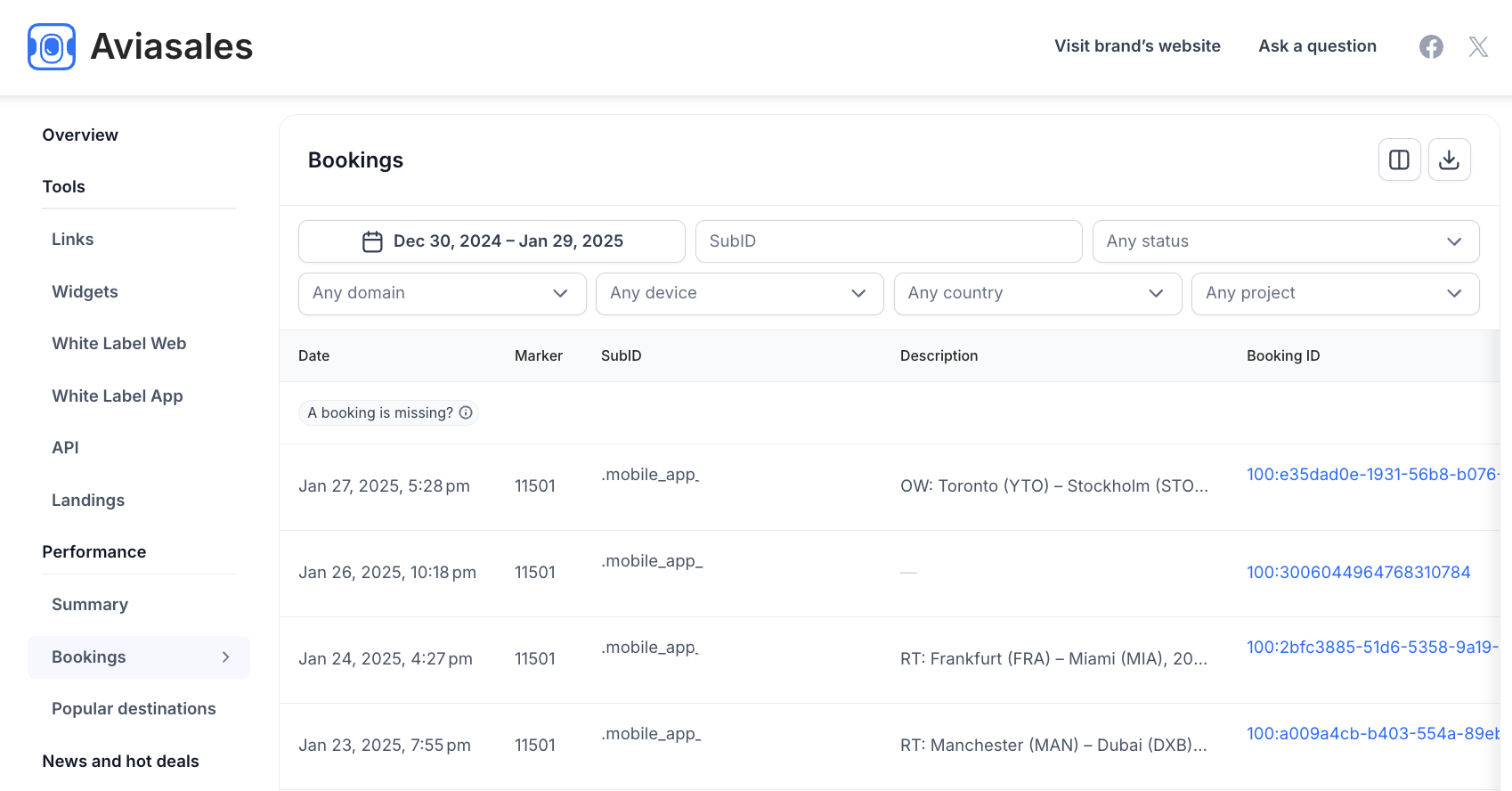This screenshot has height=791, width=1512.
Task: Click 'Jan 26, 2025, 10:18 pm' date cell
Action: coord(387,572)
